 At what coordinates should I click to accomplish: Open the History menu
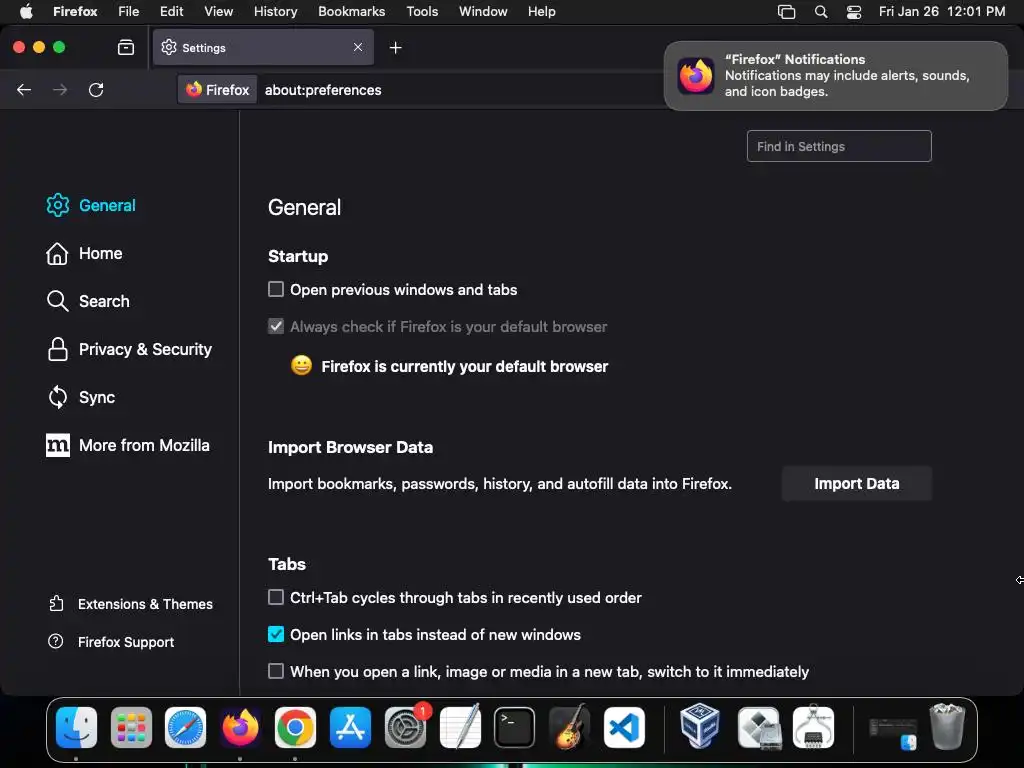(276, 12)
